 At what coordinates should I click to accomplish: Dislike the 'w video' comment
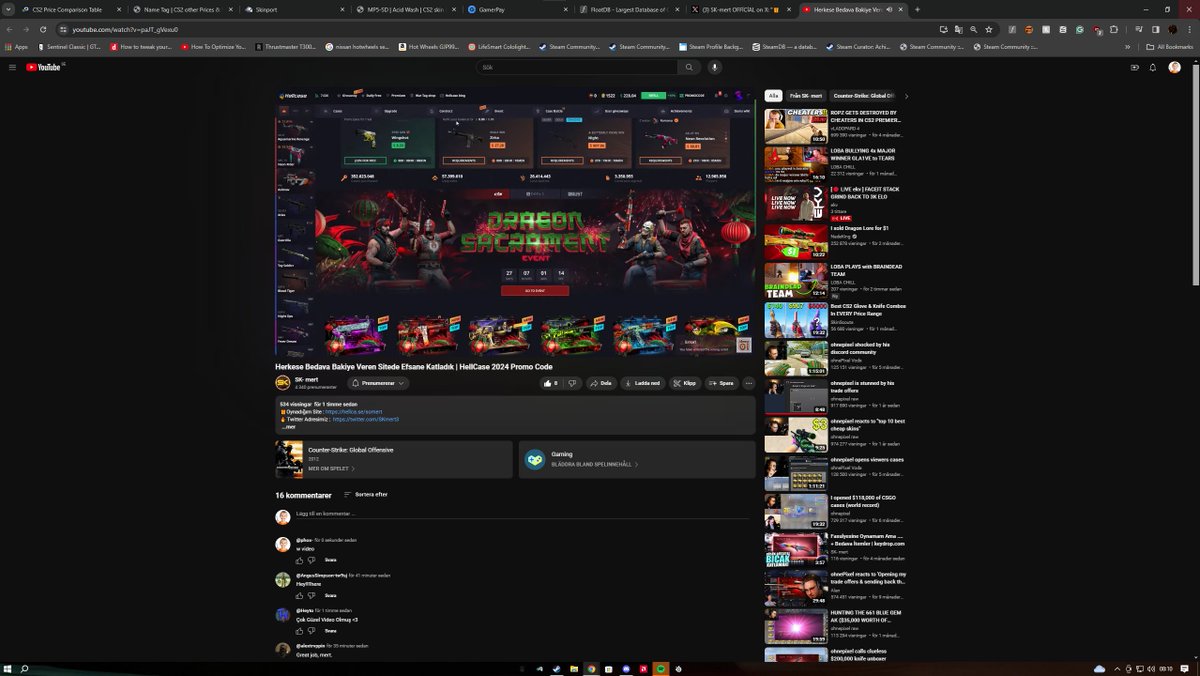311,560
